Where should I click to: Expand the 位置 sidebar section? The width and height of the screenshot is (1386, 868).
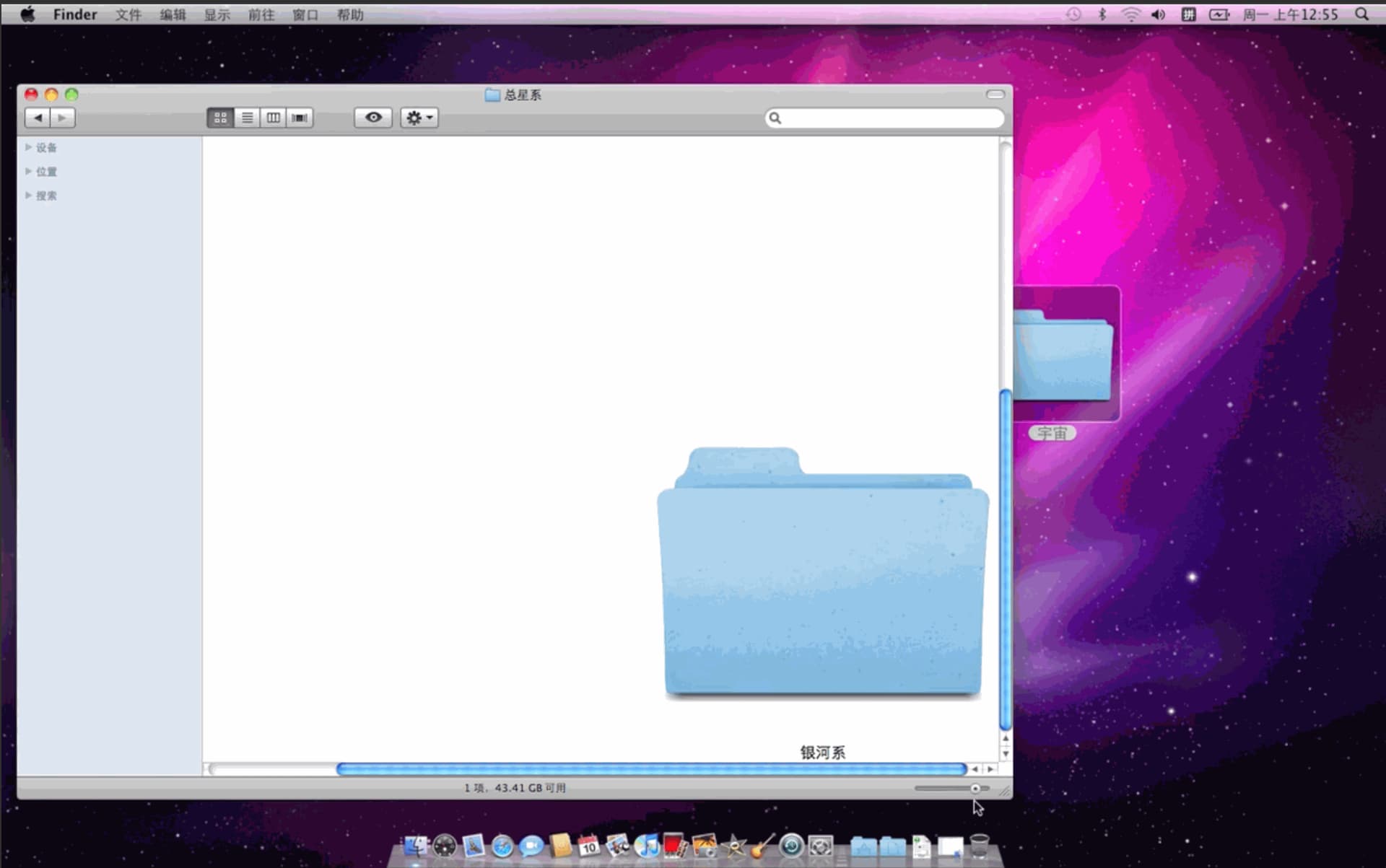click(x=28, y=171)
